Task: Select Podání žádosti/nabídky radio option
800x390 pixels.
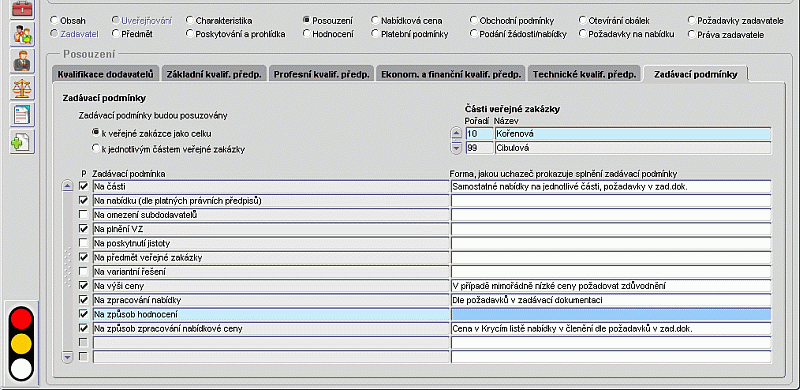Action: 474,34
